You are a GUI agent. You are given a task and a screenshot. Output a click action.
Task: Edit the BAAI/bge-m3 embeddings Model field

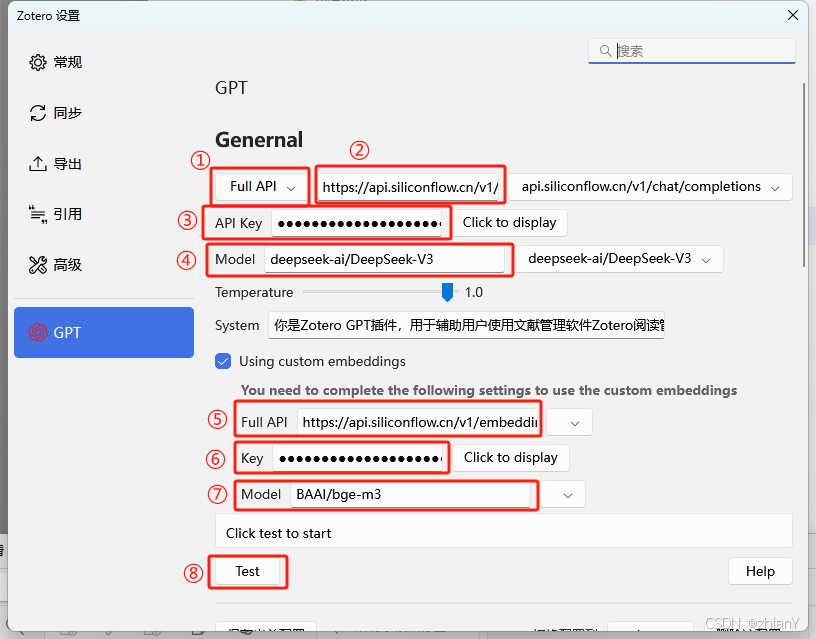(411, 494)
